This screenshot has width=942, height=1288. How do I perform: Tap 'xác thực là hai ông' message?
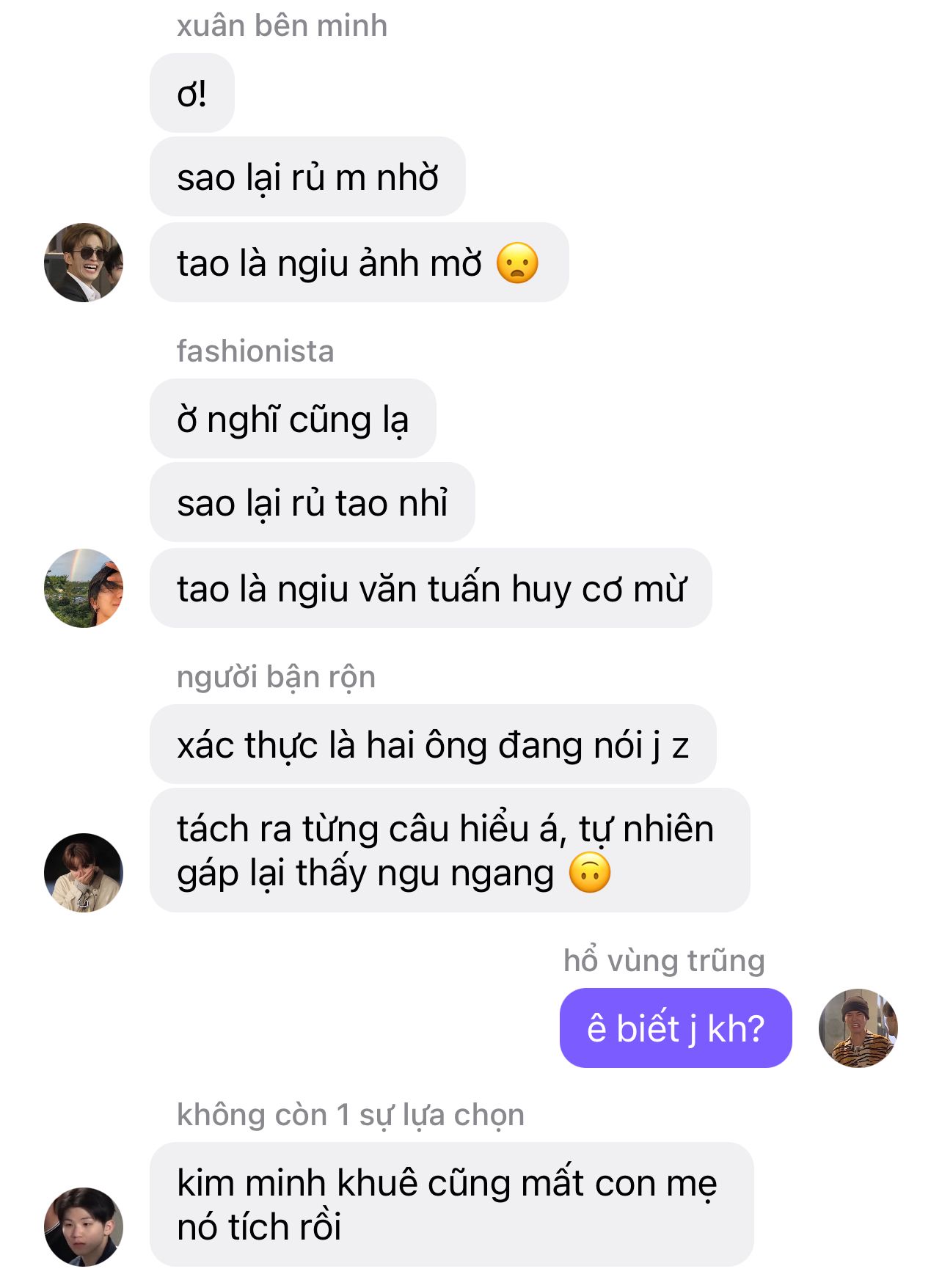(x=433, y=744)
